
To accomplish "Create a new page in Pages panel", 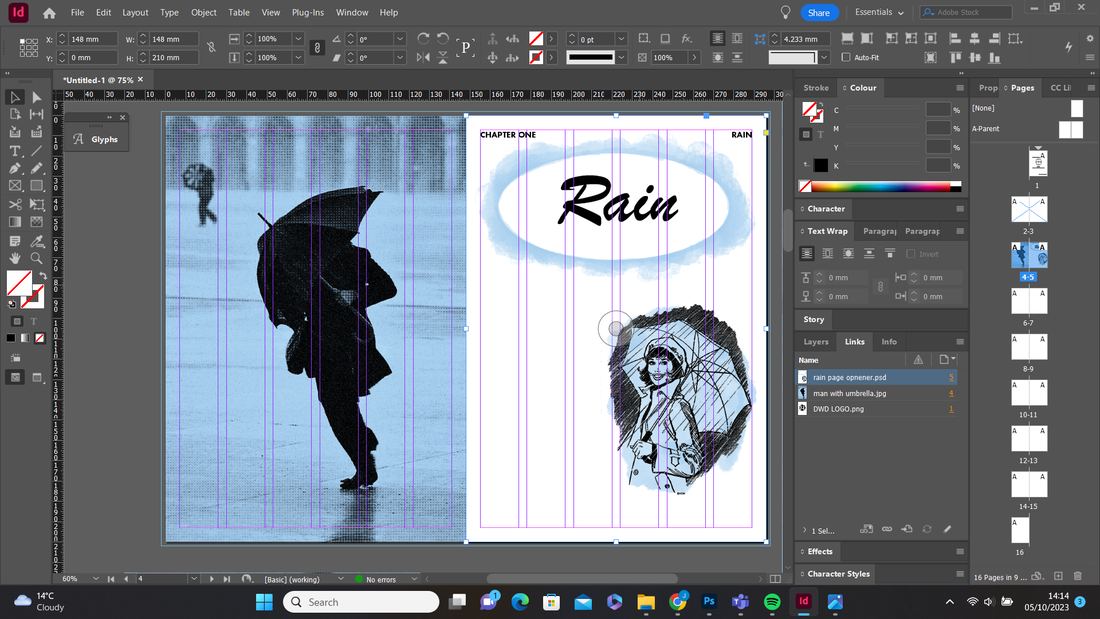I will [1059, 576].
